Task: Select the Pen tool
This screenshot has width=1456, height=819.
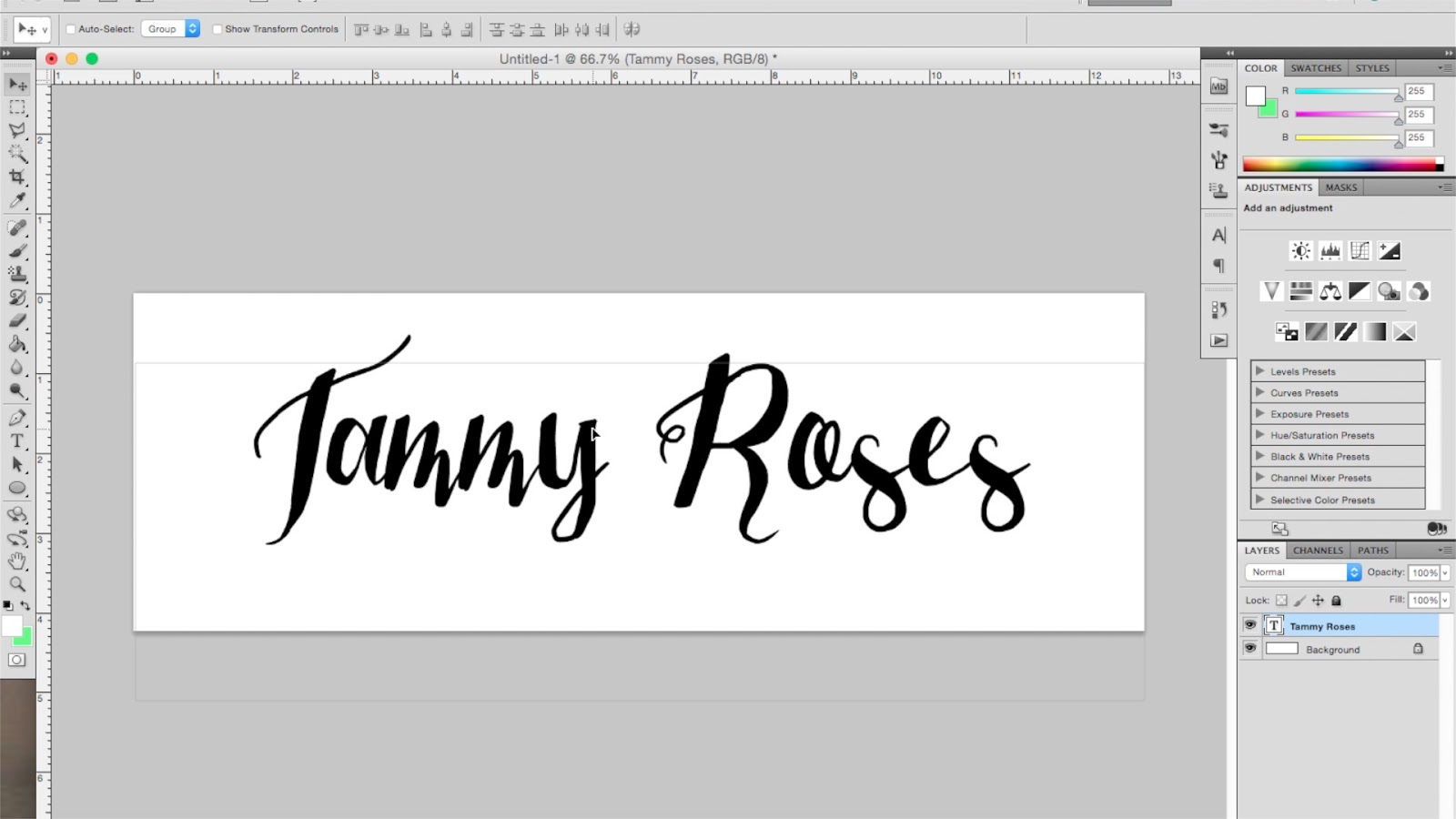Action: [x=17, y=418]
